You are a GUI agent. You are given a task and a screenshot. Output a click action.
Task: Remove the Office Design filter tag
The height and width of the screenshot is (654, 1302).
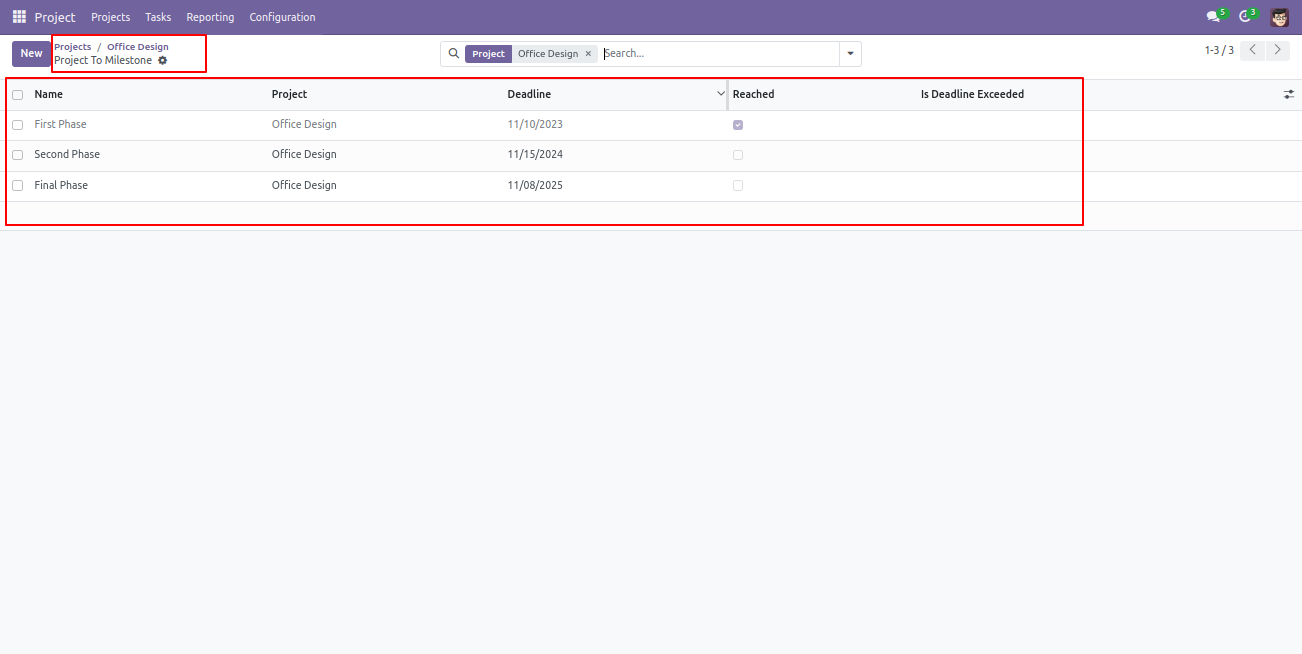click(x=588, y=54)
